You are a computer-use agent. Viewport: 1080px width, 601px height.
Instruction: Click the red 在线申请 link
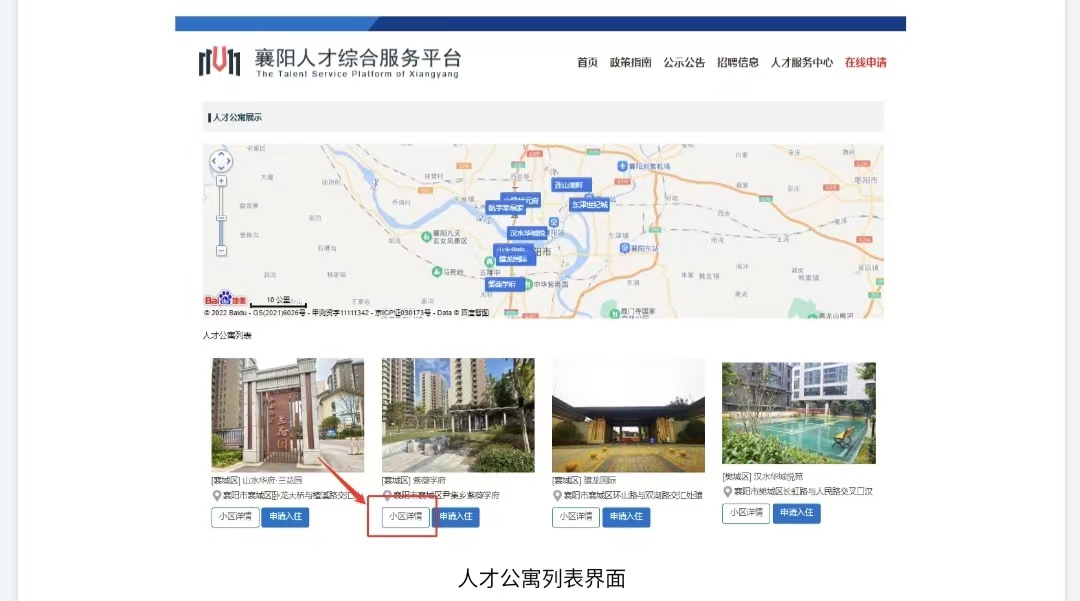[865, 62]
